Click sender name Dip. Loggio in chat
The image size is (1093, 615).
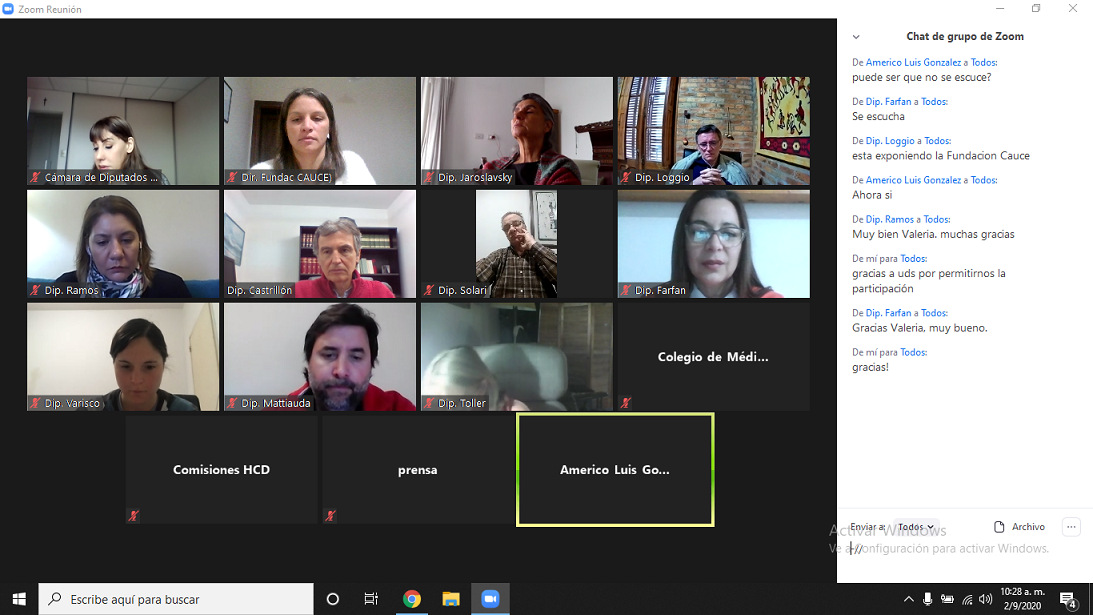click(890, 141)
